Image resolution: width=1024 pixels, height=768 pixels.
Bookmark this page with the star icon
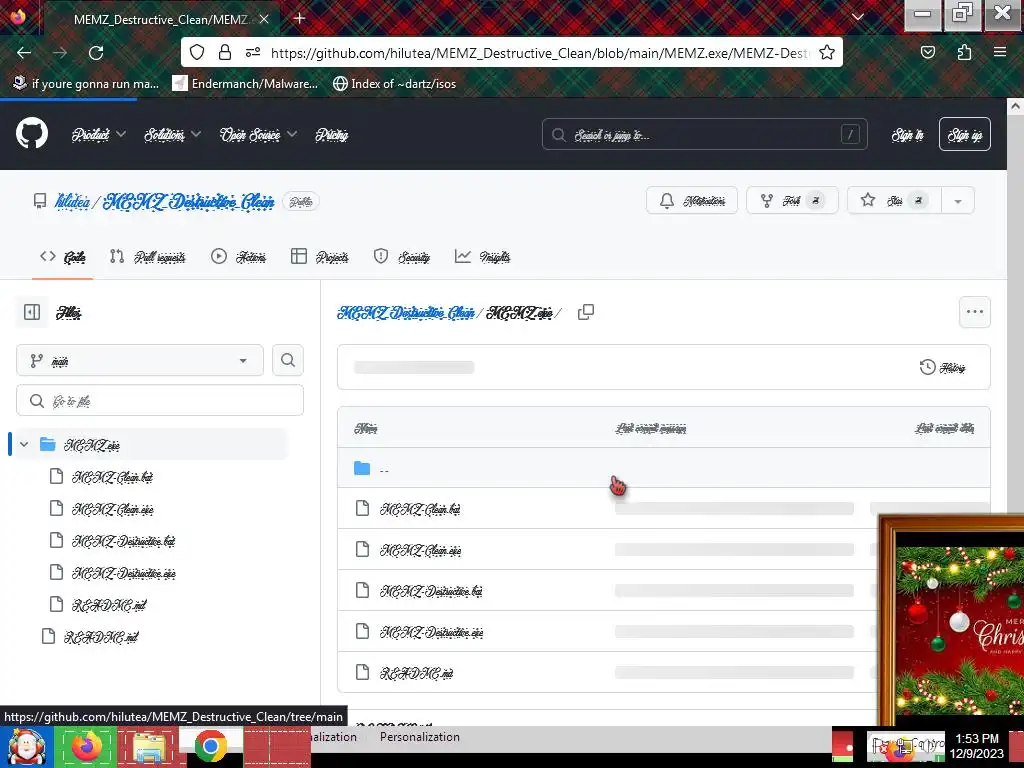click(827, 52)
